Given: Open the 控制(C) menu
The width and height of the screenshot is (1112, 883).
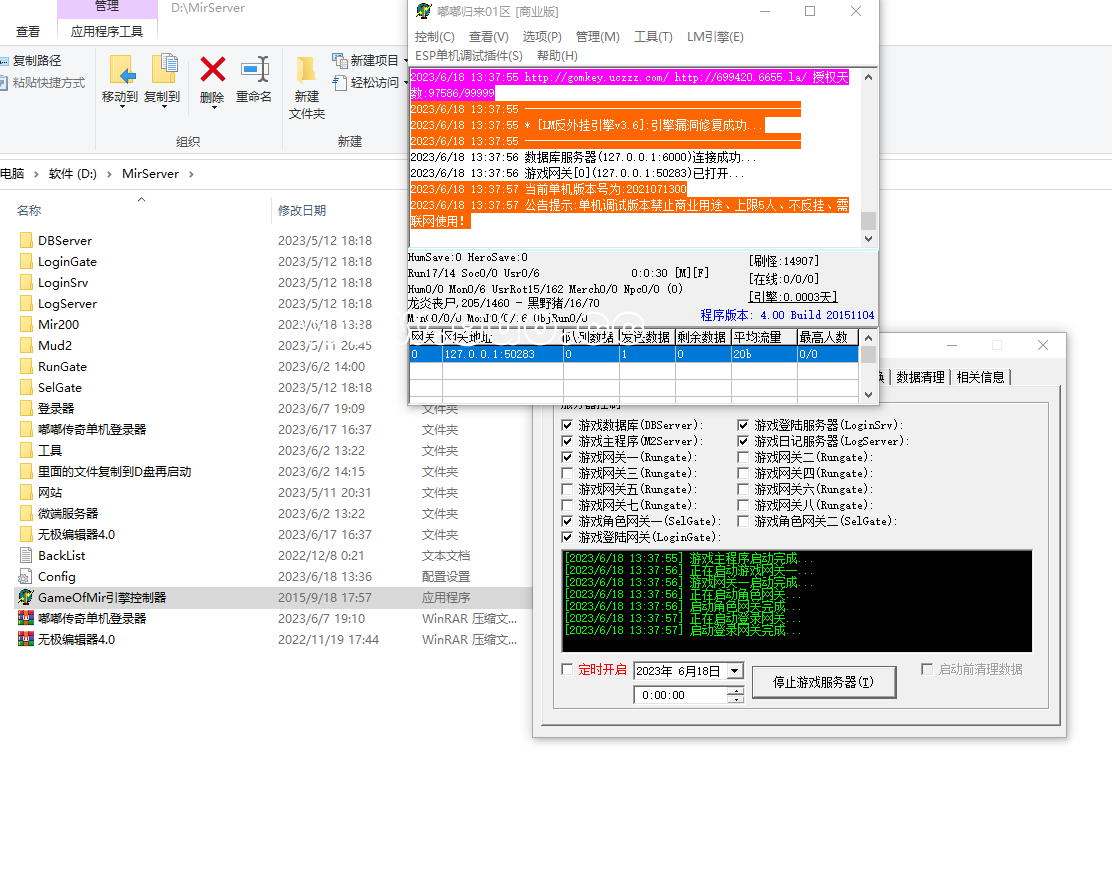Looking at the screenshot, I should coord(435,37).
